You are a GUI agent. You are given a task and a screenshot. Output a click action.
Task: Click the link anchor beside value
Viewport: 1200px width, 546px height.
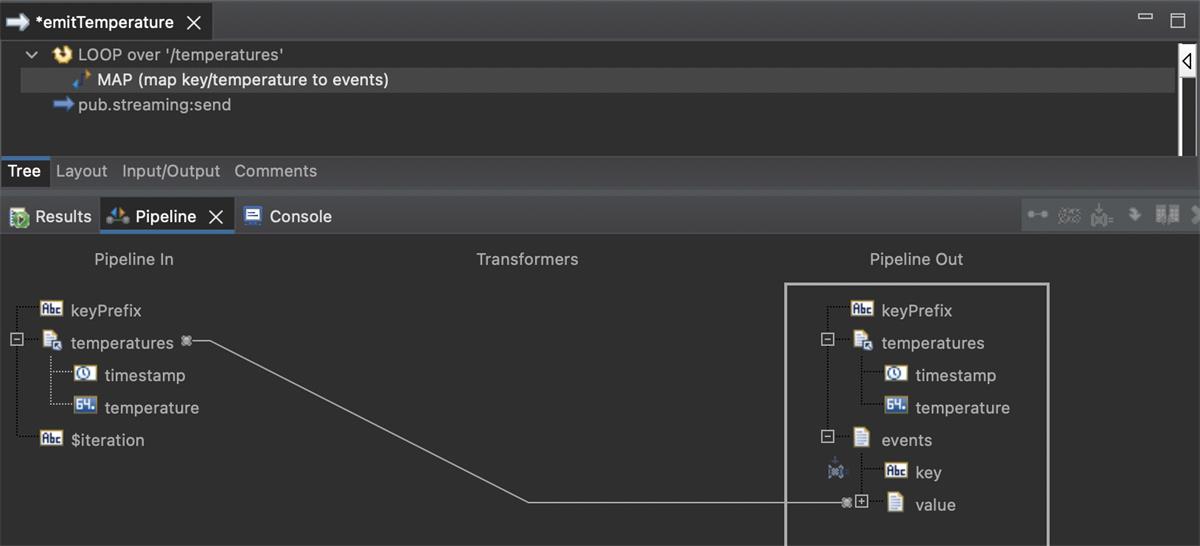(846, 502)
